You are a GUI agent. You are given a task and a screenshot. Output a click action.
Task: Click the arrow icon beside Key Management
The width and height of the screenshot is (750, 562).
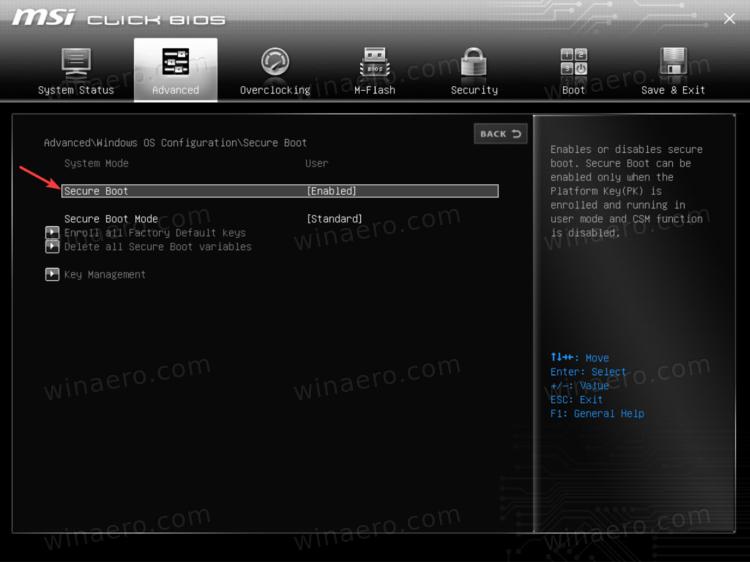point(52,274)
